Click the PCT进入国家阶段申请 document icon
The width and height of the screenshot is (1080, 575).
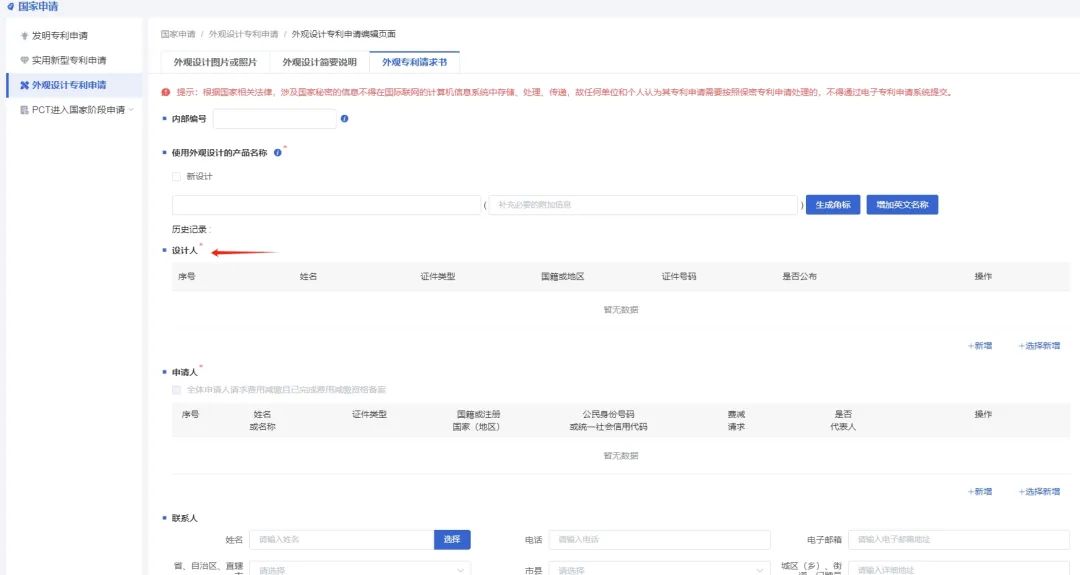pos(25,110)
